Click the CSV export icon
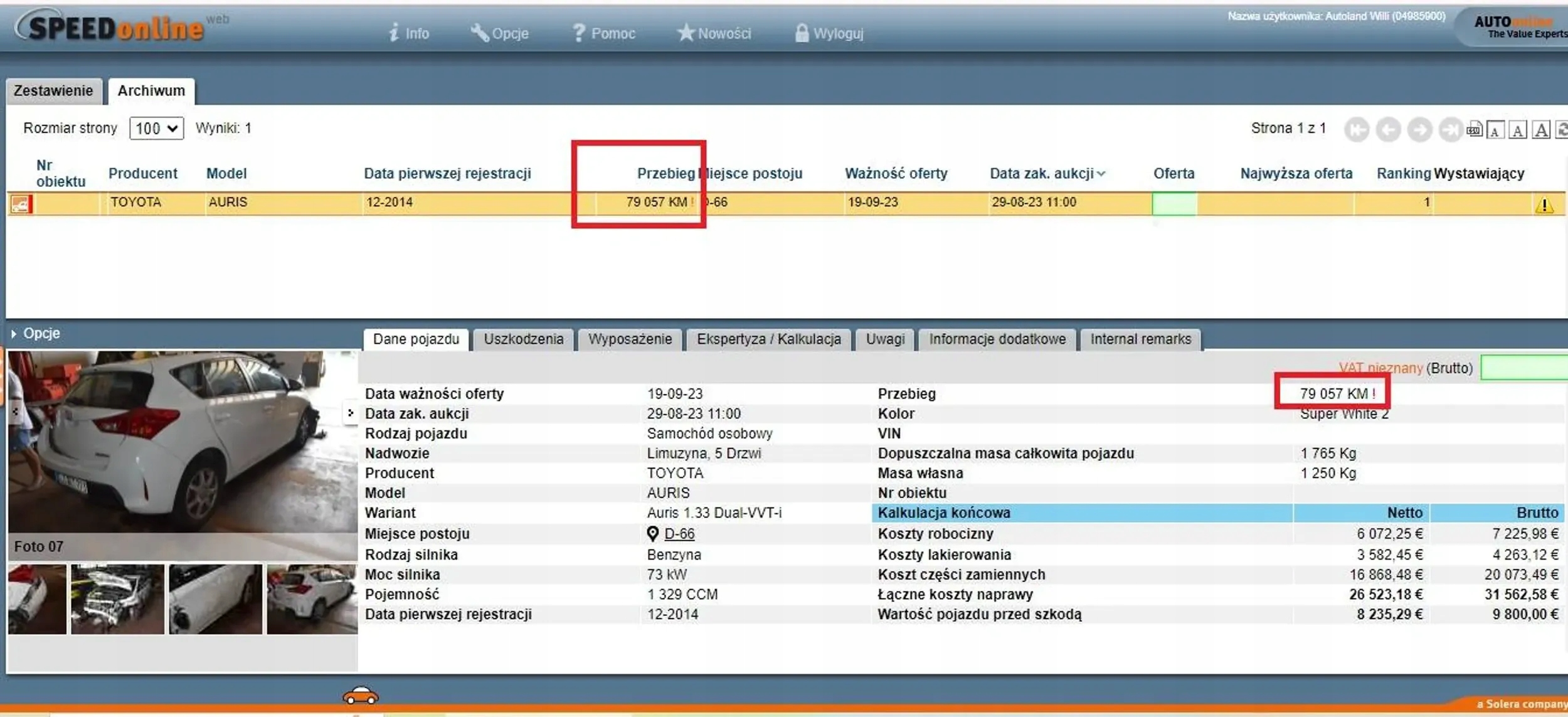 click(1474, 130)
